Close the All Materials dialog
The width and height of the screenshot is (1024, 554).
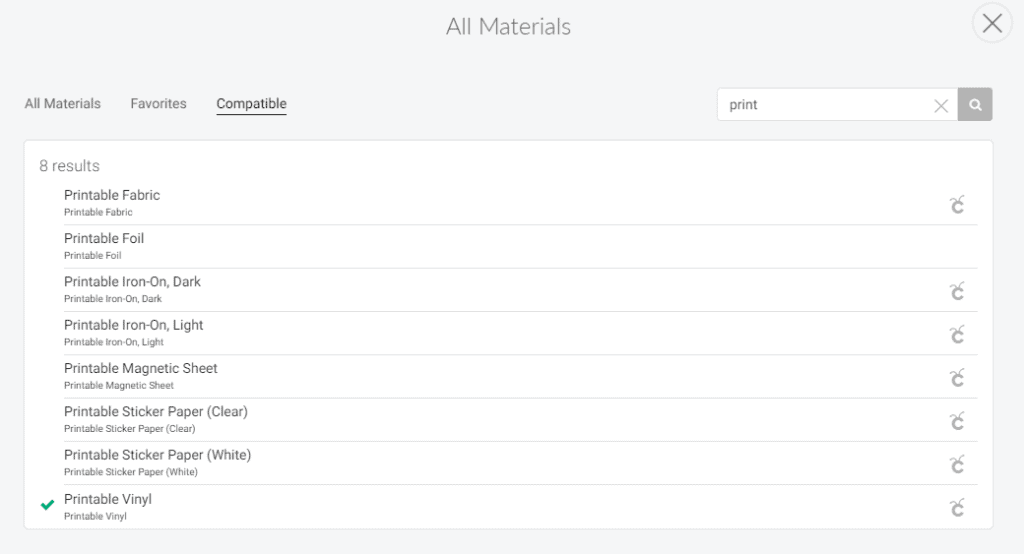(x=992, y=24)
